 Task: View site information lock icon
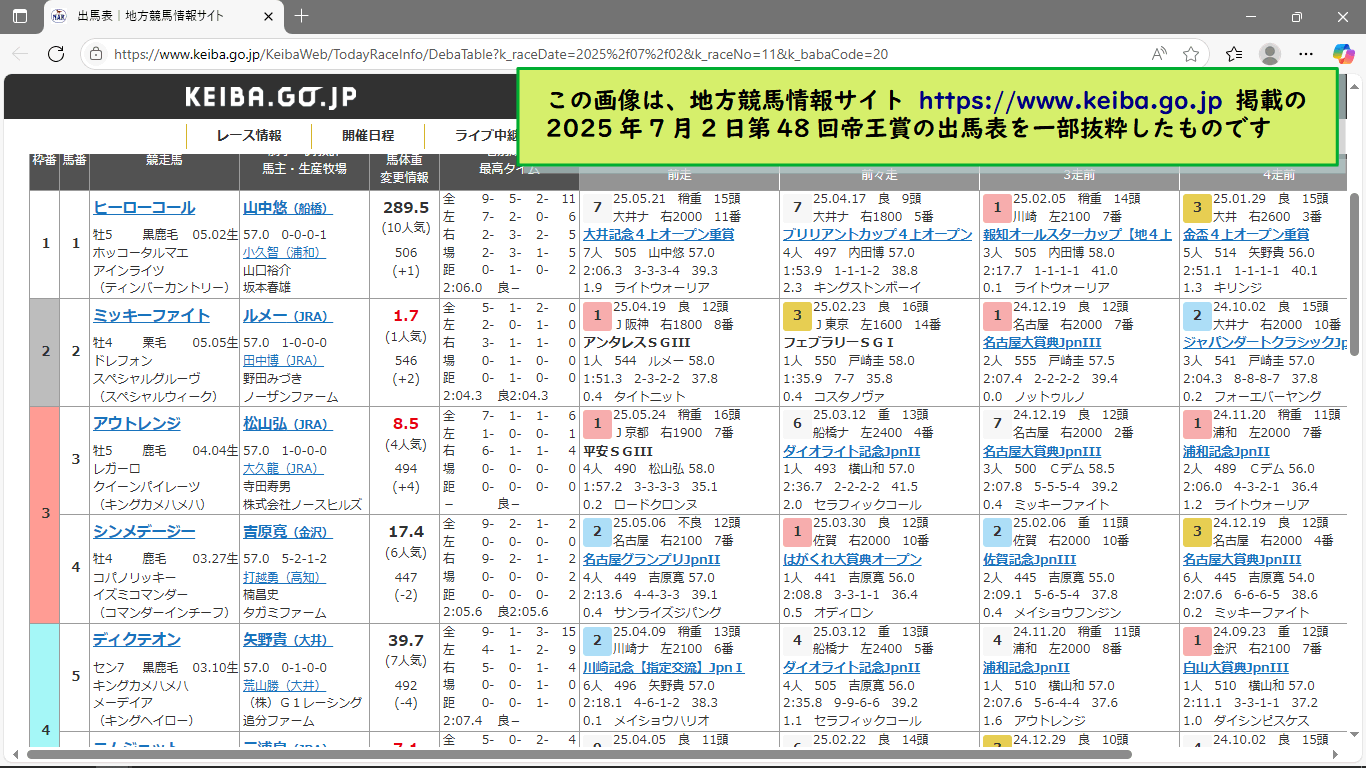click(x=97, y=54)
